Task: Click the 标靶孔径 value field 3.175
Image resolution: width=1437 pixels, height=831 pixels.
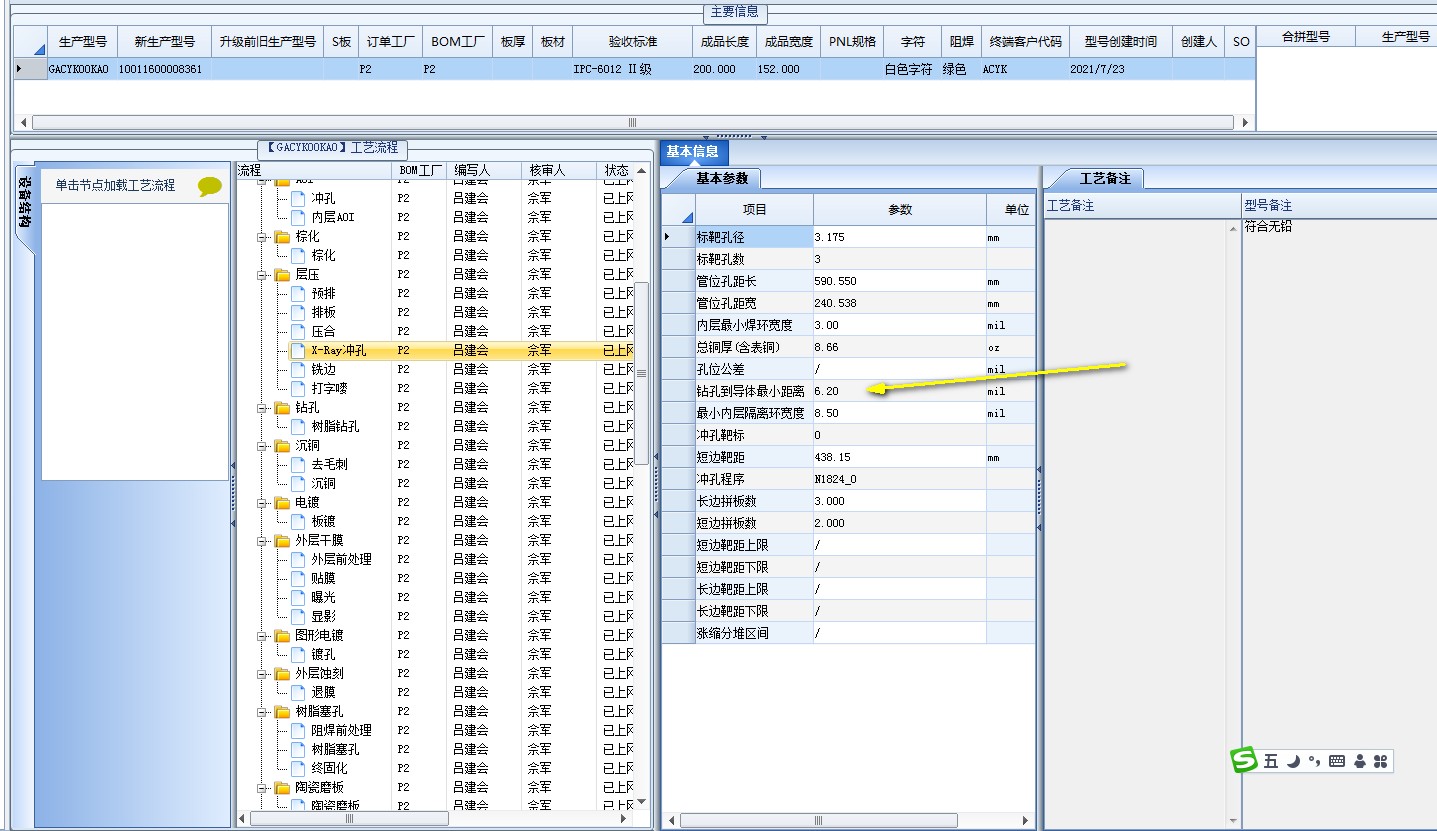Action: click(899, 238)
